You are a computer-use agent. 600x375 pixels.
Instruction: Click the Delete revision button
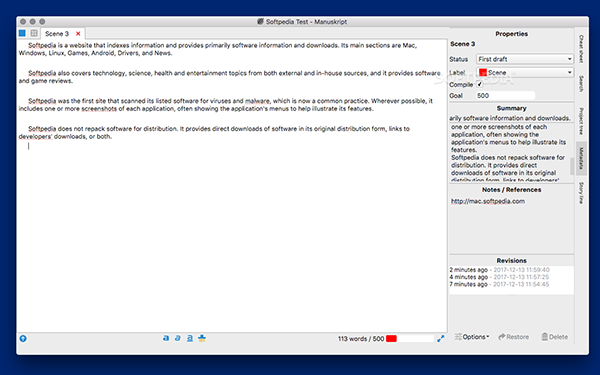click(554, 337)
